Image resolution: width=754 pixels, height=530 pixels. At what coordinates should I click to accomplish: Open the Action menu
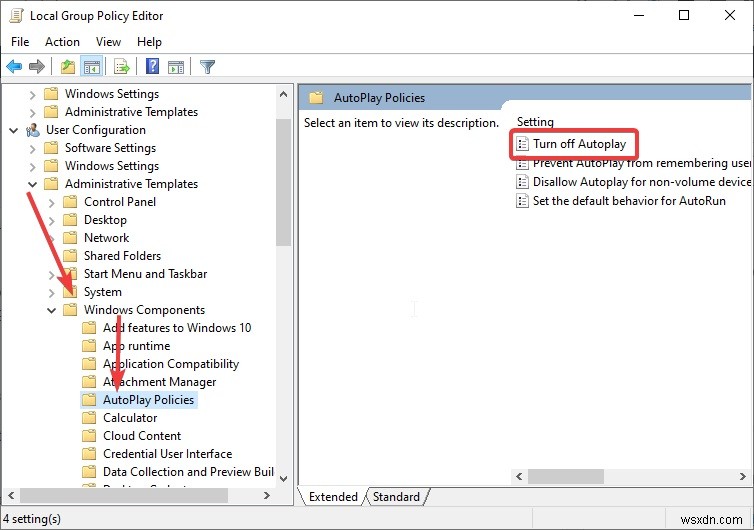coord(63,42)
